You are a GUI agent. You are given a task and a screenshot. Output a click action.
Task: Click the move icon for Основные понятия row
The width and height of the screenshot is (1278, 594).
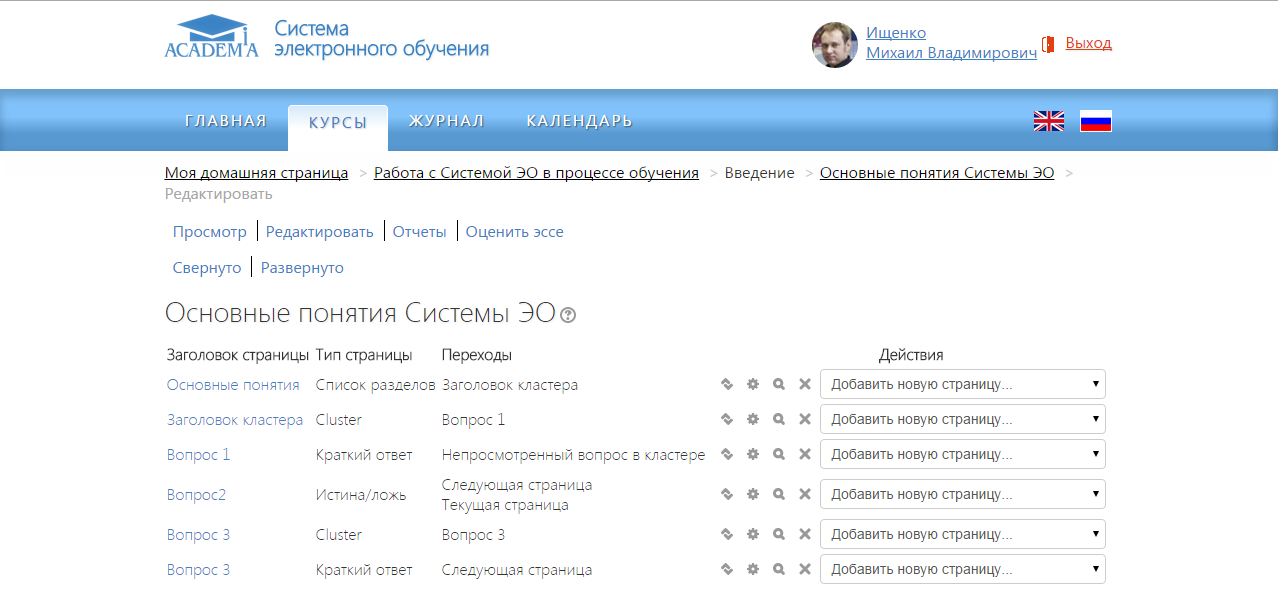[x=727, y=384]
